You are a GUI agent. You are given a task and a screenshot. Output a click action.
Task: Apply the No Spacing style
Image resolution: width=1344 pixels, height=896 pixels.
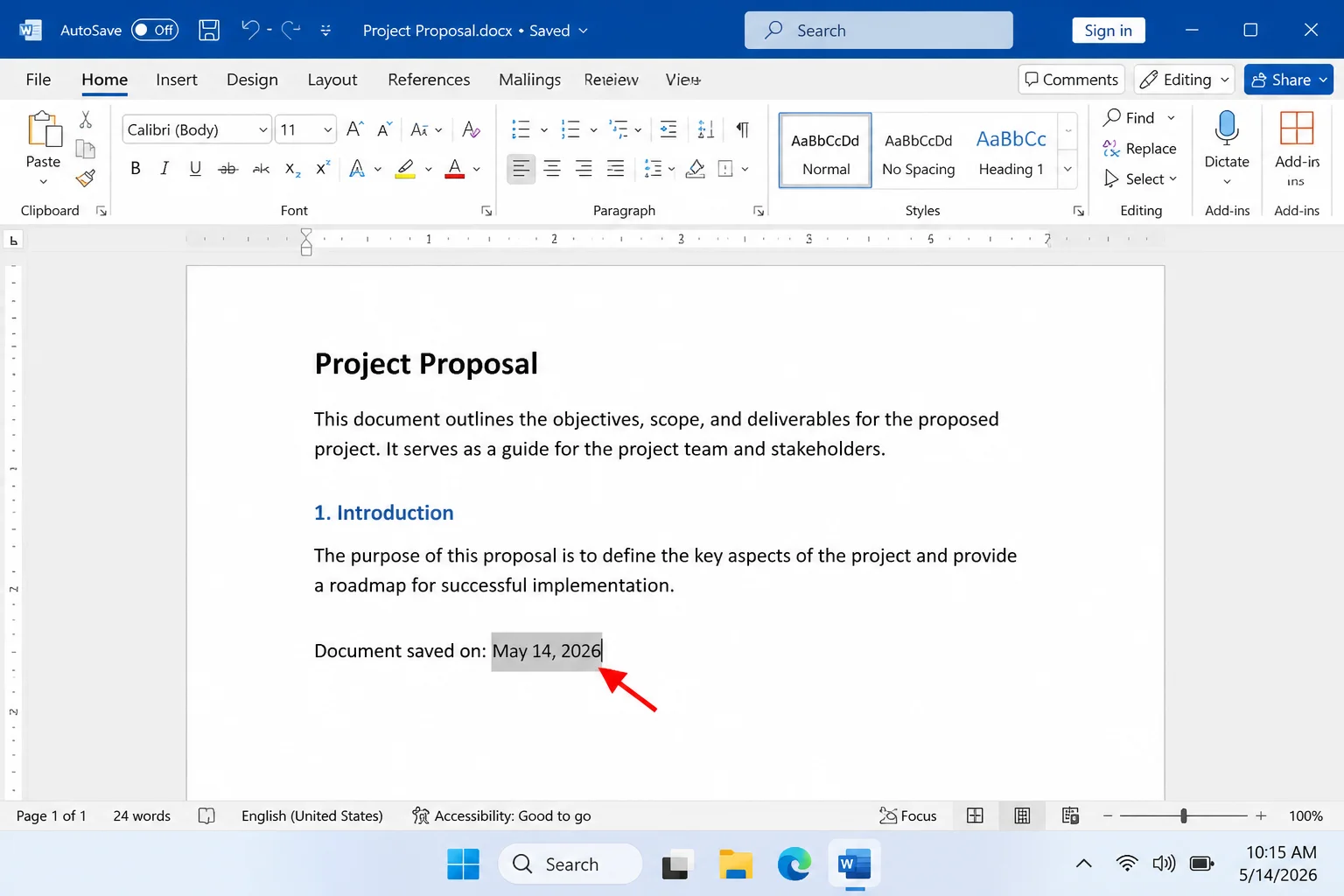pos(919,150)
